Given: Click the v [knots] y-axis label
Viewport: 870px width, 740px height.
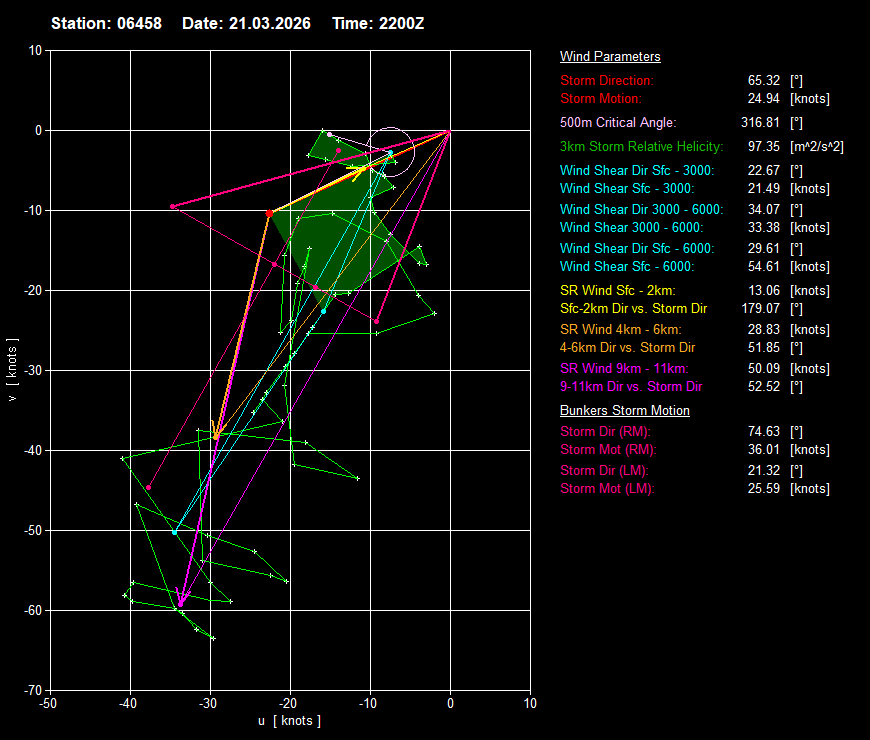Looking at the screenshot, I should pyautogui.click(x=12, y=370).
